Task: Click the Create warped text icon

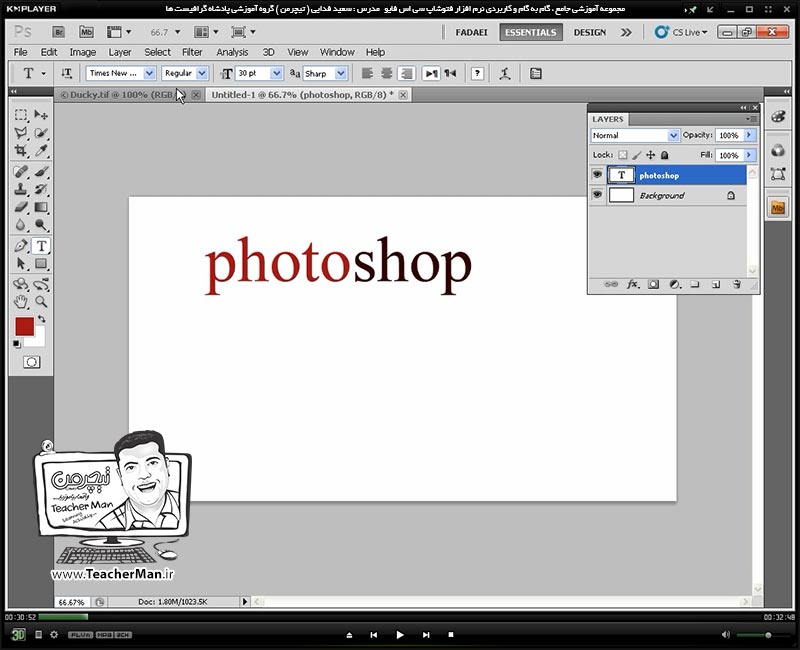Action: (505, 73)
